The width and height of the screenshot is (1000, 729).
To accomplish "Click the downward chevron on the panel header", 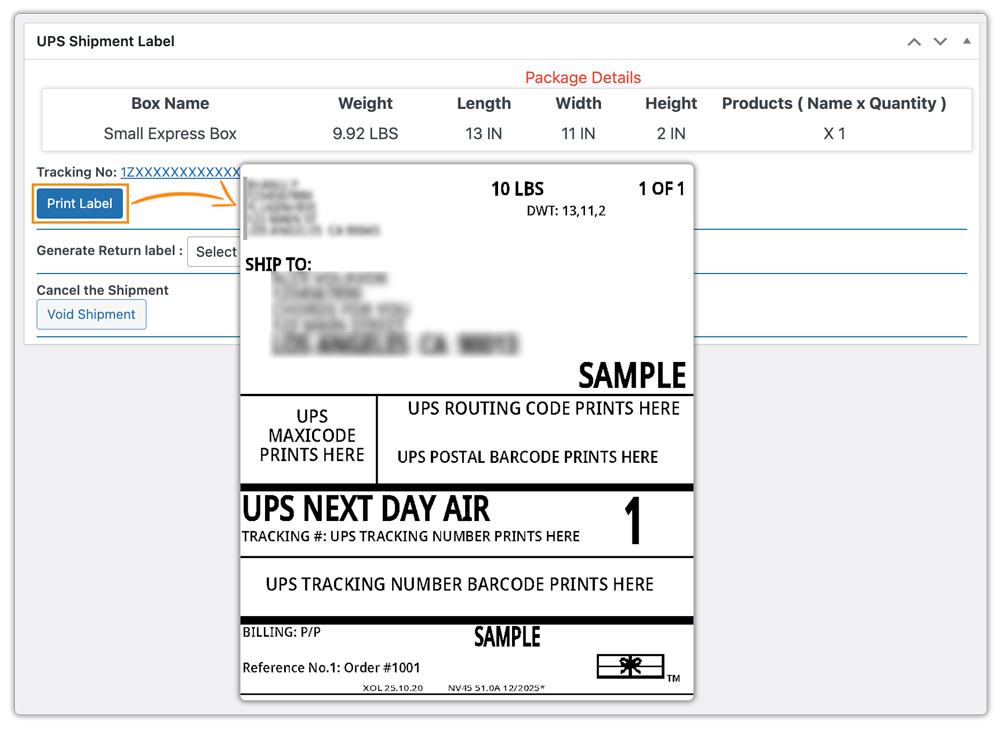I will [x=939, y=41].
